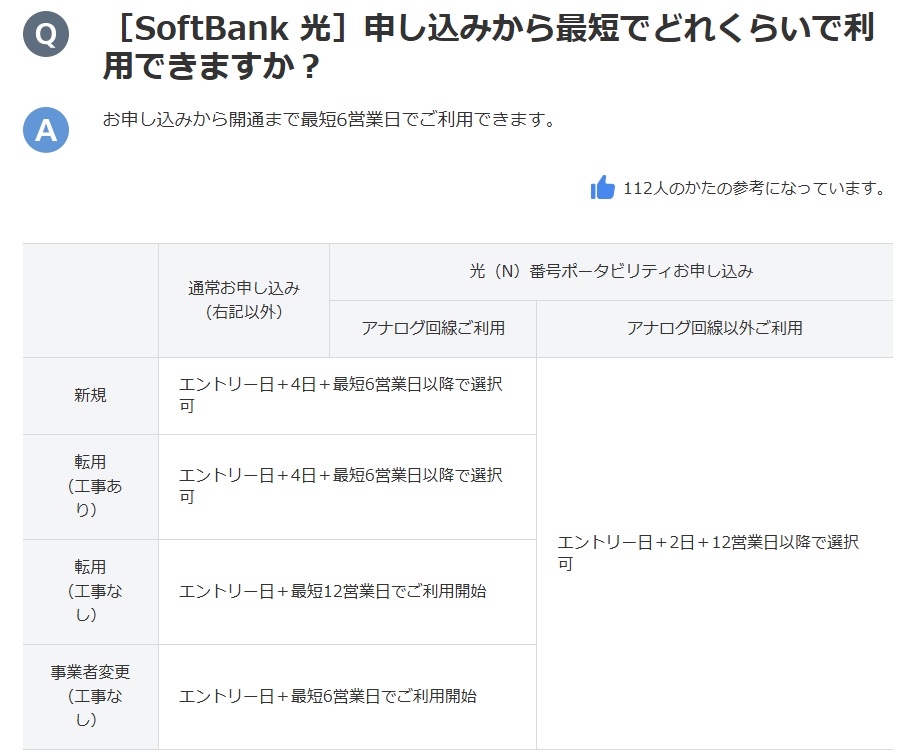Select the 事業者変更（工事なし）row header
This screenshot has height=755, width=902.
click(x=90, y=696)
